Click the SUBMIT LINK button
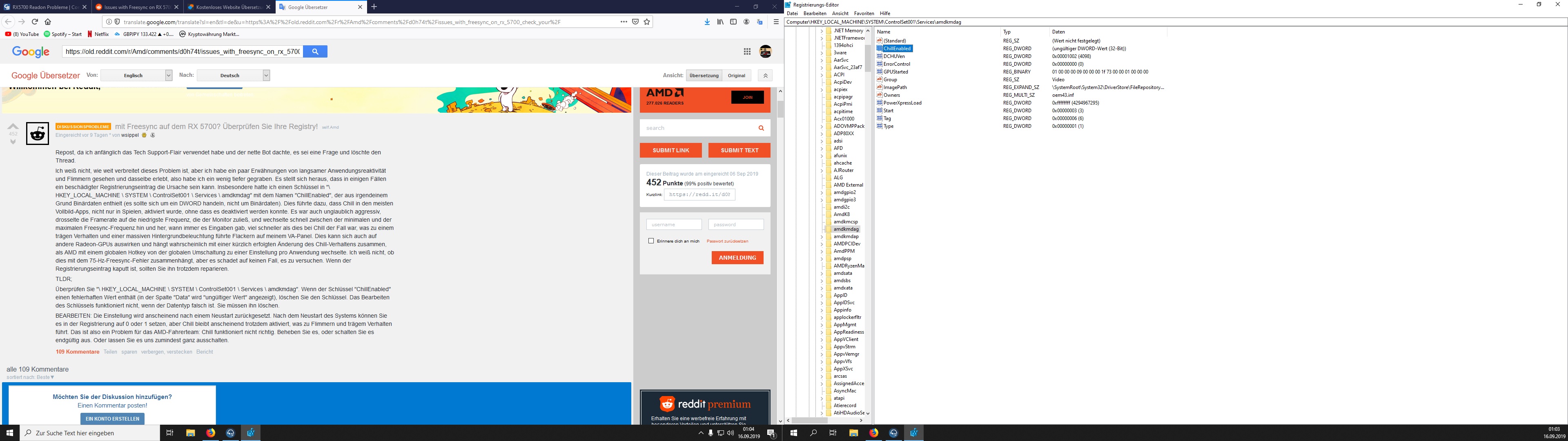Image resolution: width=1568 pixels, height=441 pixels. (671, 150)
